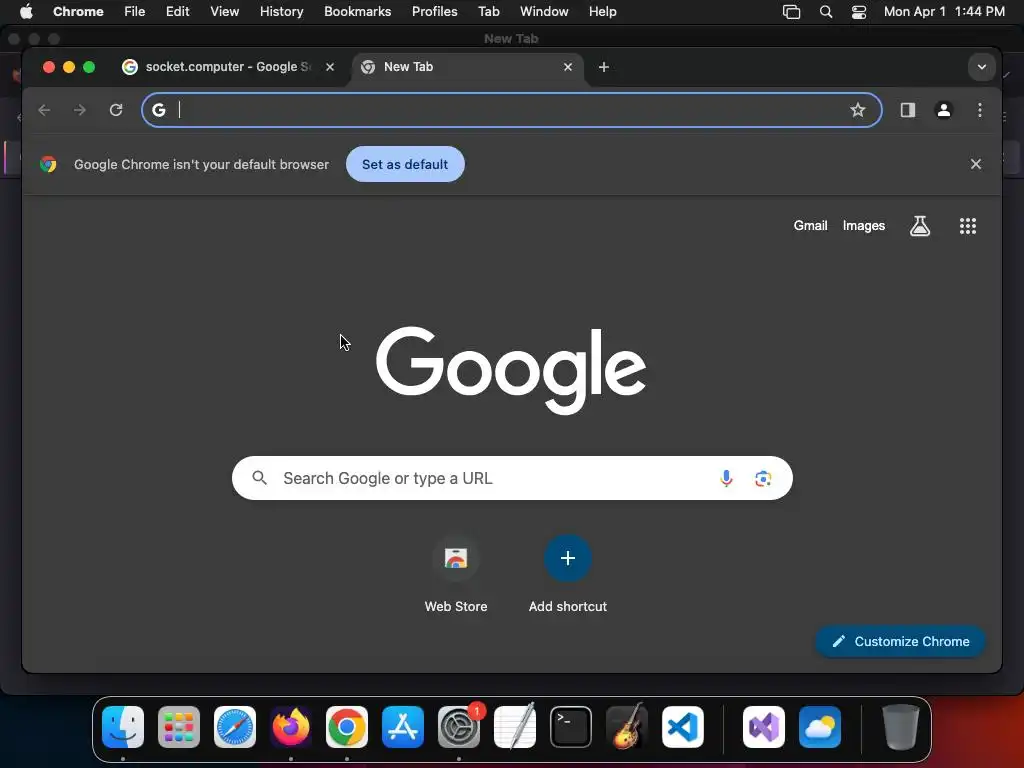Open the Images link
1024x768 pixels.
tap(863, 225)
